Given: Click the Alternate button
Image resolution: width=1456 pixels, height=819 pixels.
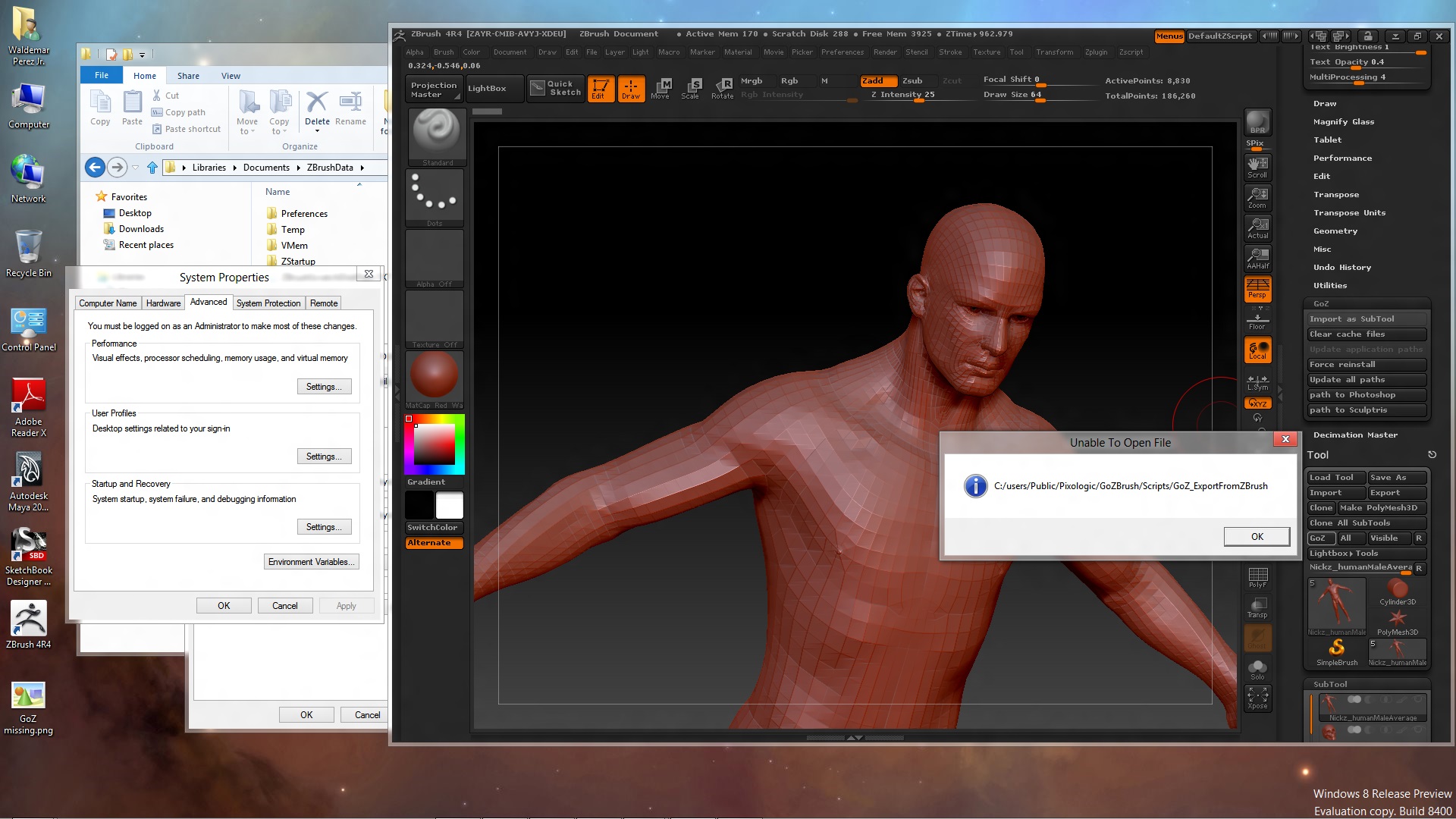Looking at the screenshot, I should (x=434, y=543).
